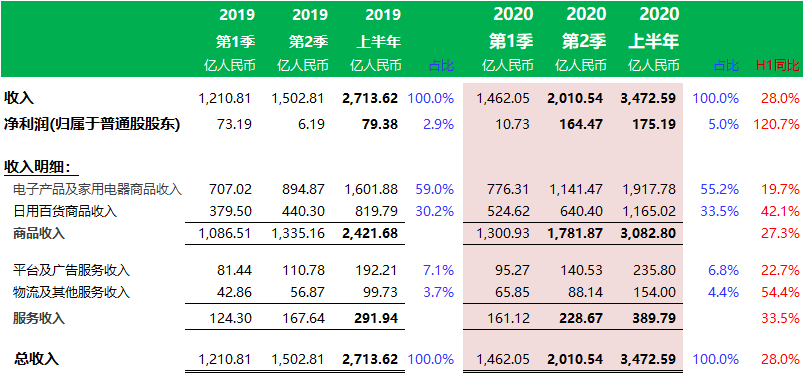Click the red 42.1% growth cell

(x=781, y=211)
